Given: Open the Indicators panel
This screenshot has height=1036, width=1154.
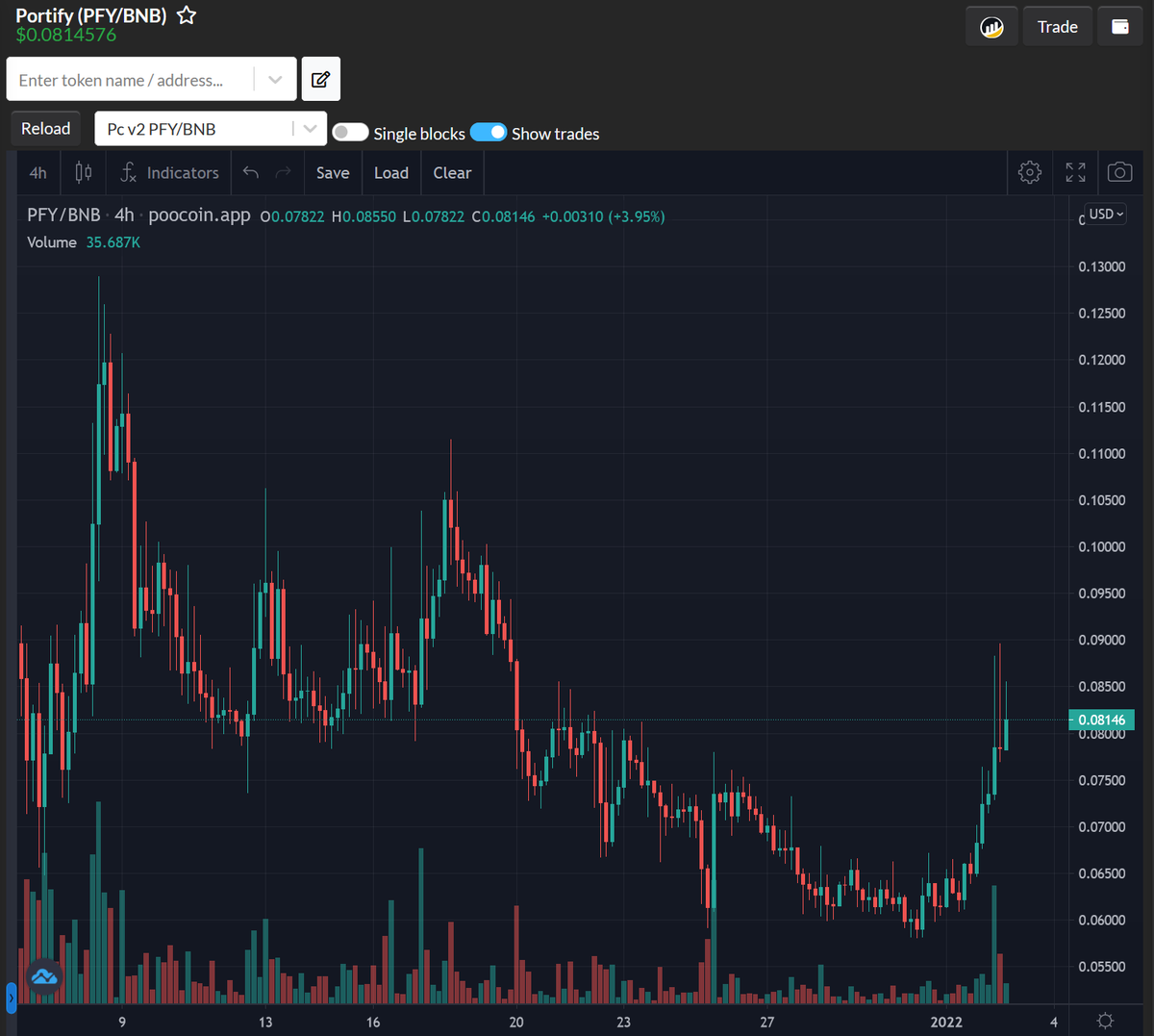Looking at the screenshot, I should (x=169, y=173).
